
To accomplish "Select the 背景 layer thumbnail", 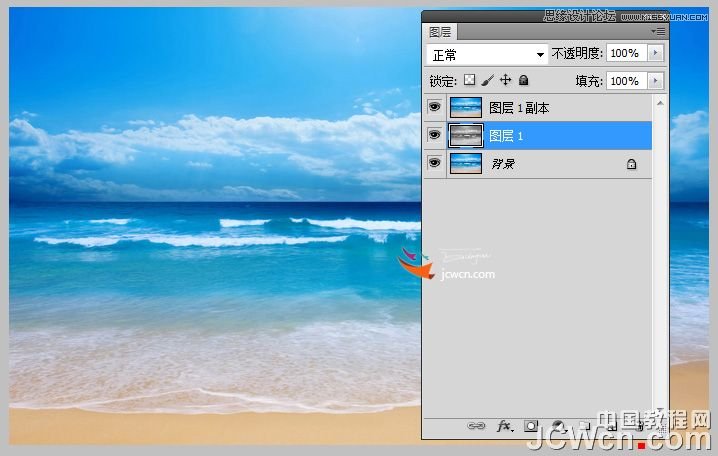I will (466, 163).
